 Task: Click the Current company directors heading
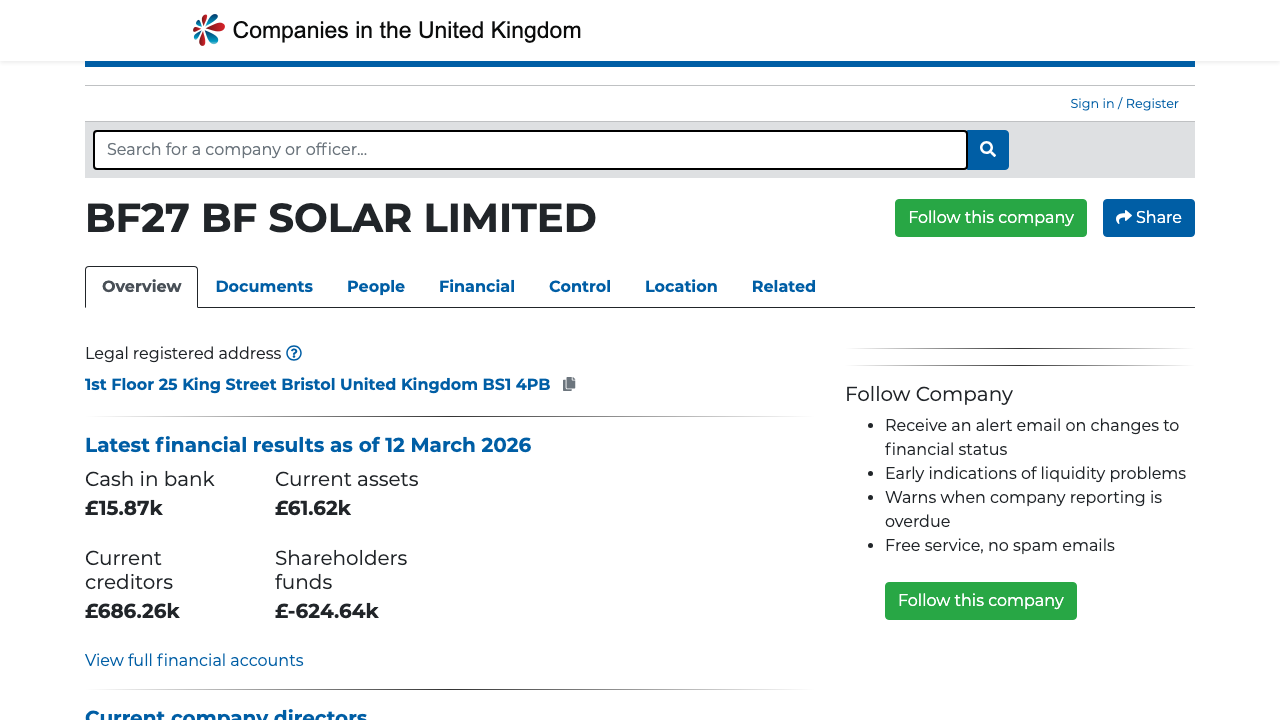coord(226,714)
